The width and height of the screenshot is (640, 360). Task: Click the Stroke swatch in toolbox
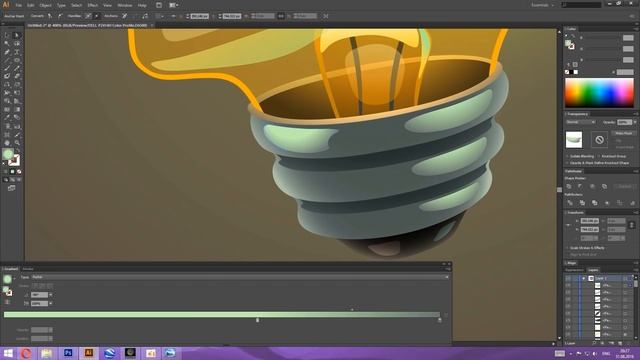click(x=14, y=160)
